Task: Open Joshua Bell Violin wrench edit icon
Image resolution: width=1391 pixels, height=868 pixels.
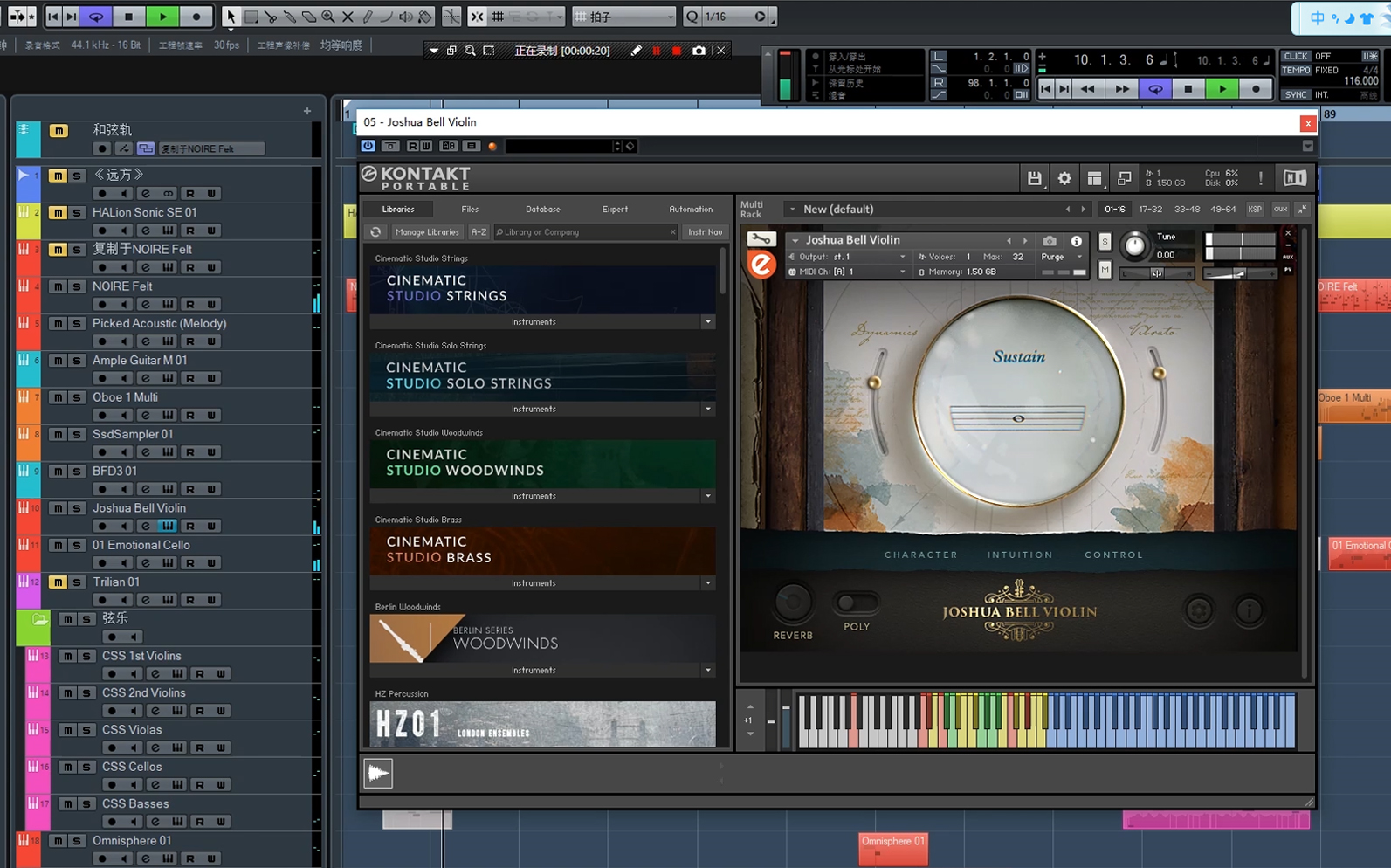Action: [761, 239]
